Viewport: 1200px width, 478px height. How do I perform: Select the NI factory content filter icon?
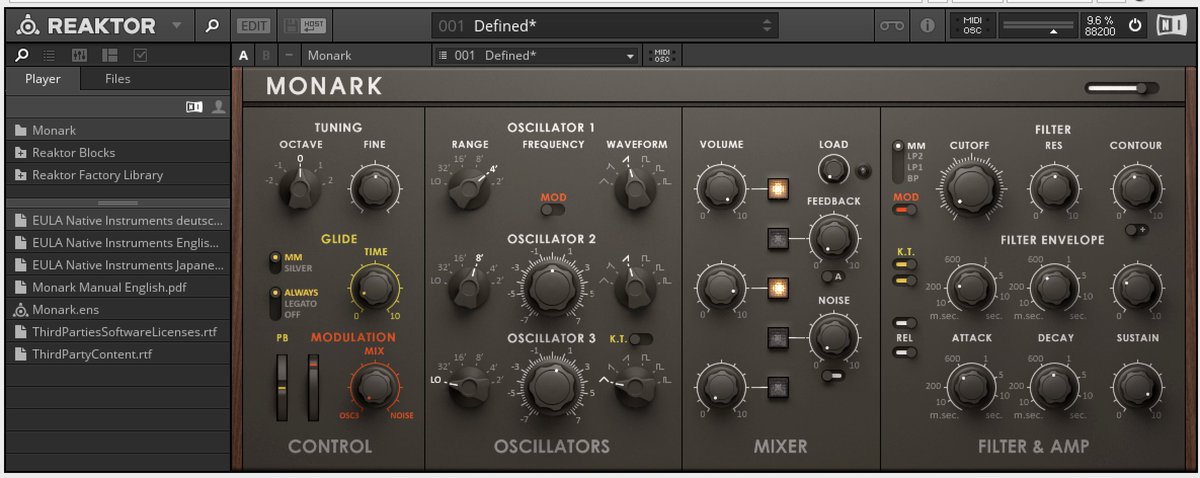click(x=194, y=105)
